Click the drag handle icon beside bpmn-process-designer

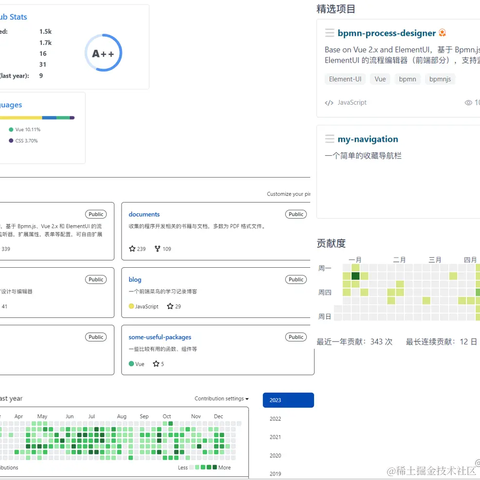(x=329, y=33)
